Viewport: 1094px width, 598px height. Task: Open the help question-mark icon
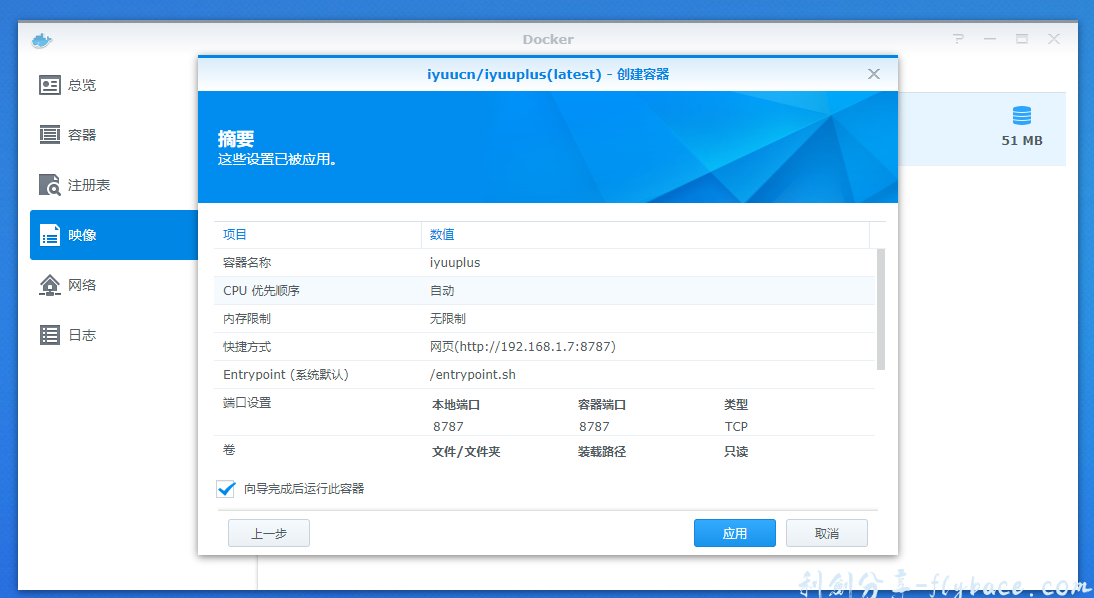pyautogui.click(x=957, y=38)
